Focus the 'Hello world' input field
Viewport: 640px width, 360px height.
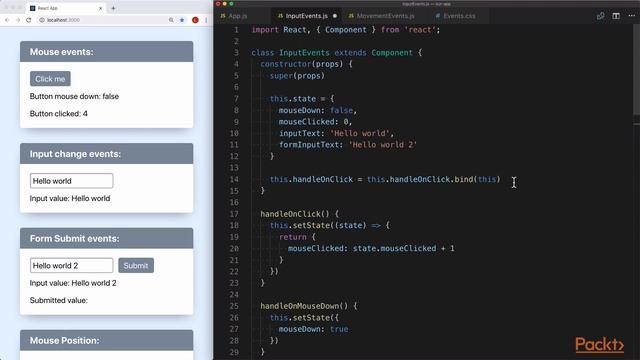tap(71, 181)
